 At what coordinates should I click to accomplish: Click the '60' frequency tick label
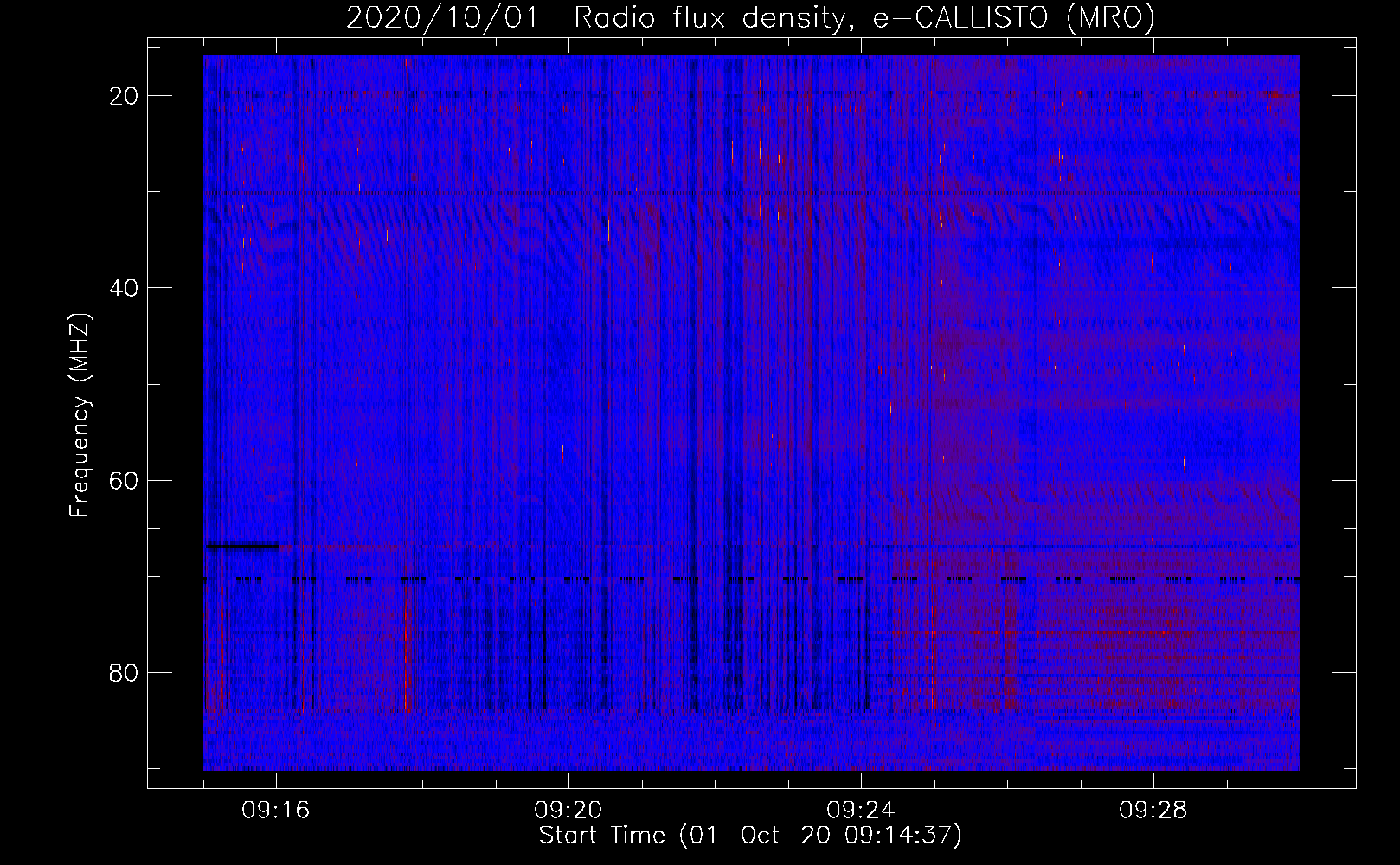124,480
